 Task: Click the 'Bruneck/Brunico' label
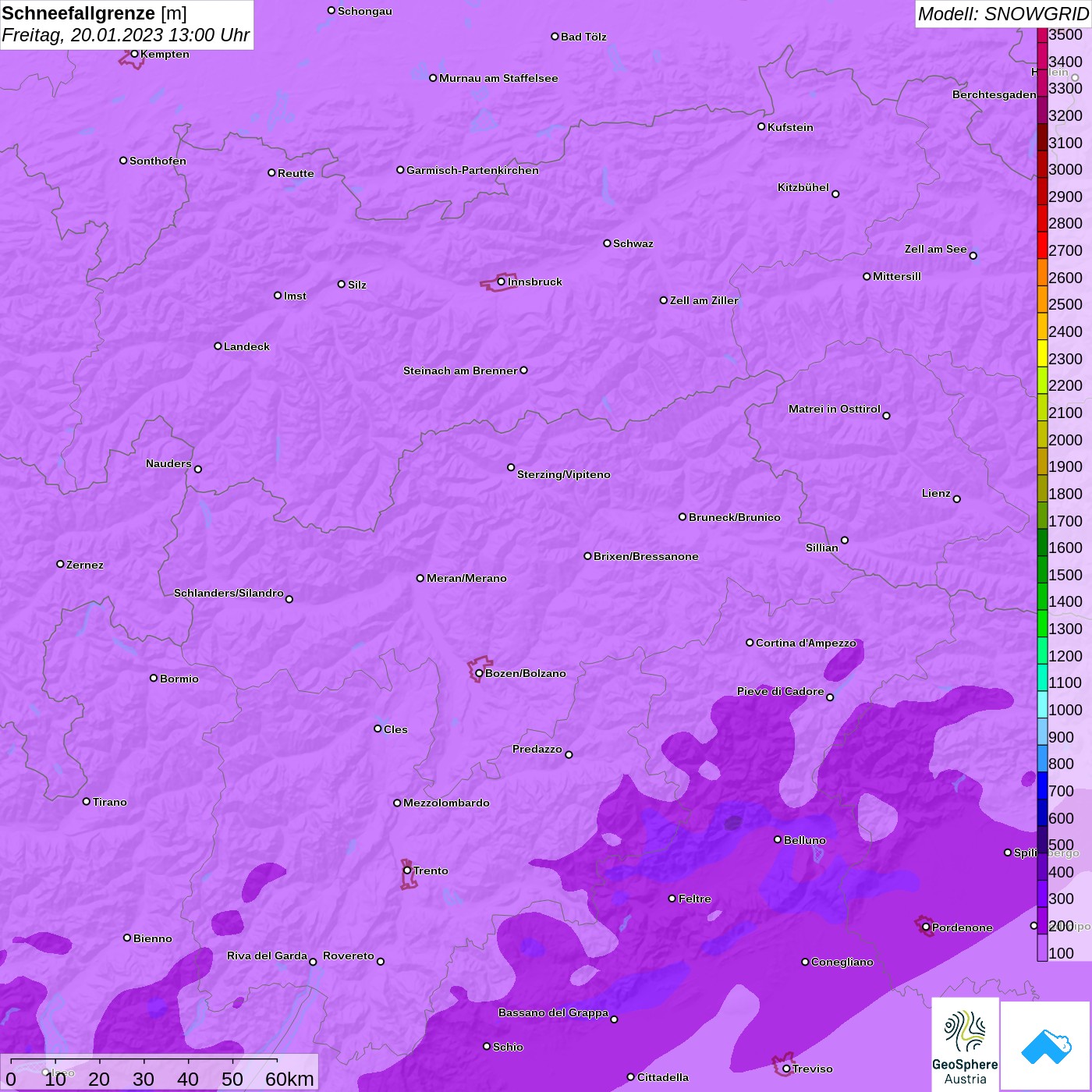pyautogui.click(x=735, y=517)
